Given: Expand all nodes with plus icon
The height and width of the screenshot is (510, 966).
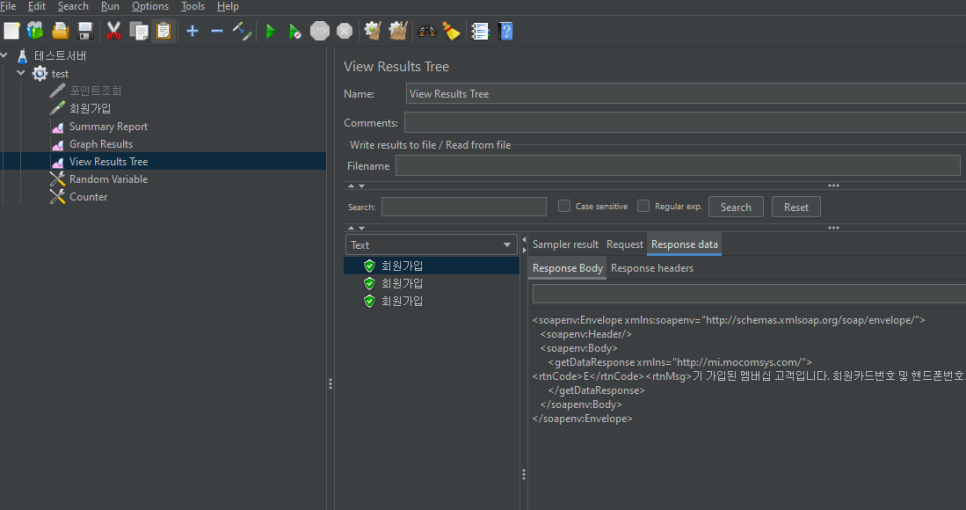Looking at the screenshot, I should pyautogui.click(x=192, y=31).
